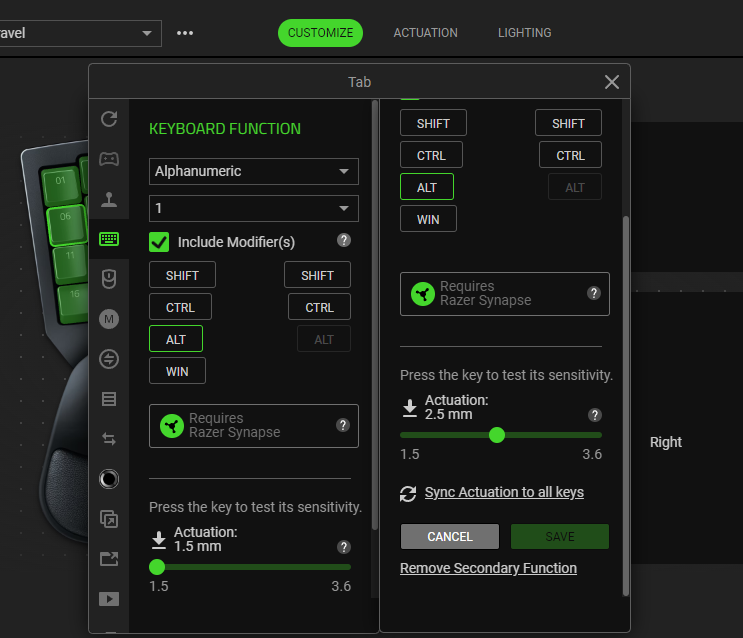Open the Controller function category icon
This screenshot has width=743, height=638.
[x=109, y=158]
